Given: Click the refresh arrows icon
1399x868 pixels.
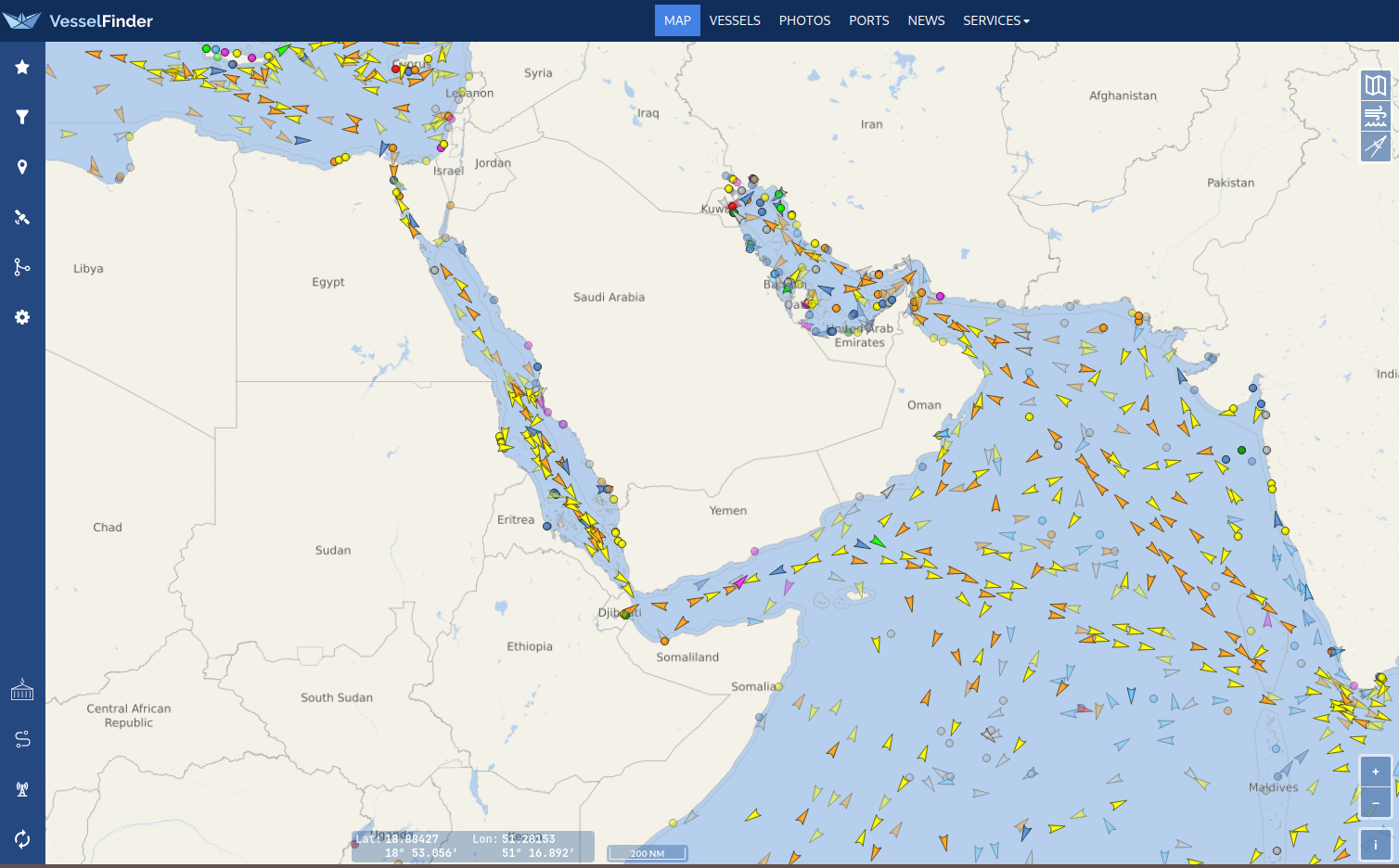Looking at the screenshot, I should pos(22,839).
